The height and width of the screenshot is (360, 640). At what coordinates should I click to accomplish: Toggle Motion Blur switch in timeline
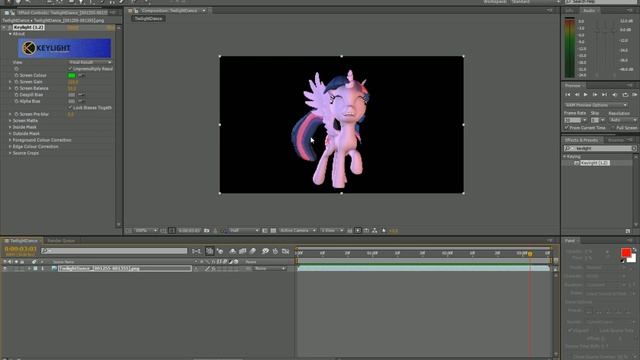point(253,251)
